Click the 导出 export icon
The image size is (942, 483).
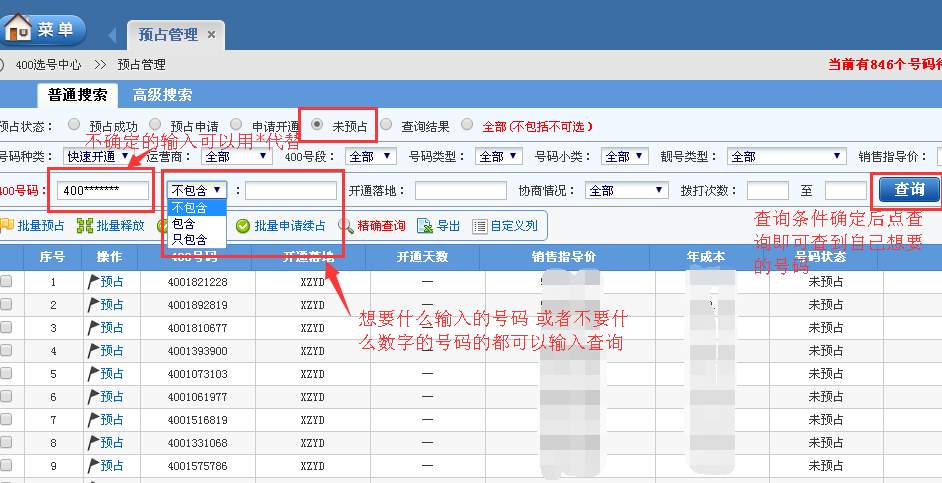coord(424,226)
